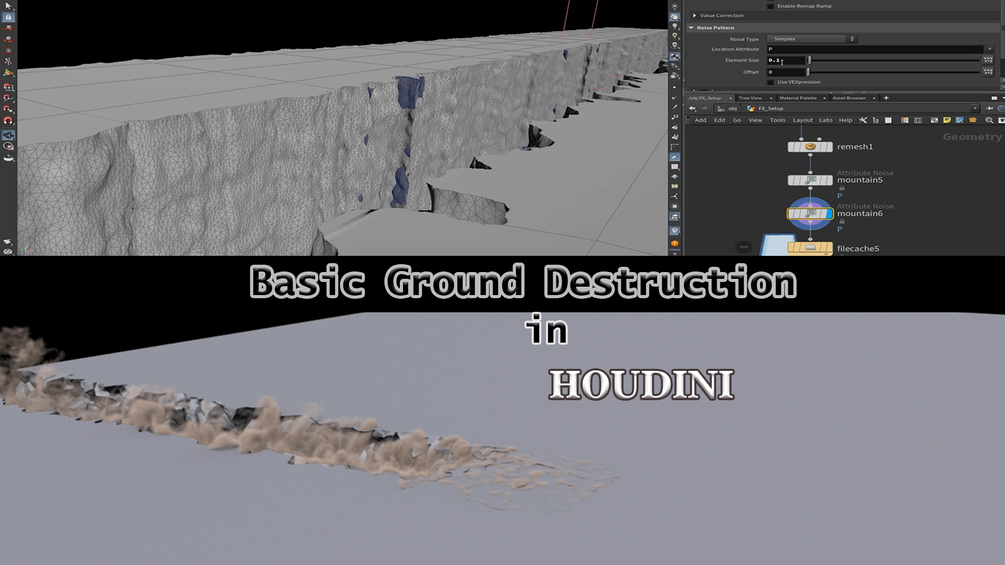
Task: Open the Tools menu
Action: pyautogui.click(x=777, y=120)
